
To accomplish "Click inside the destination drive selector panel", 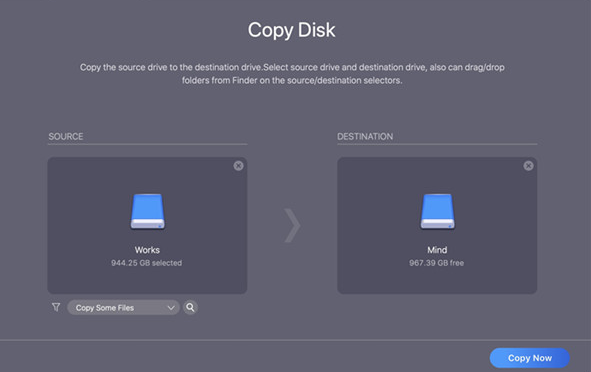I will (437, 225).
